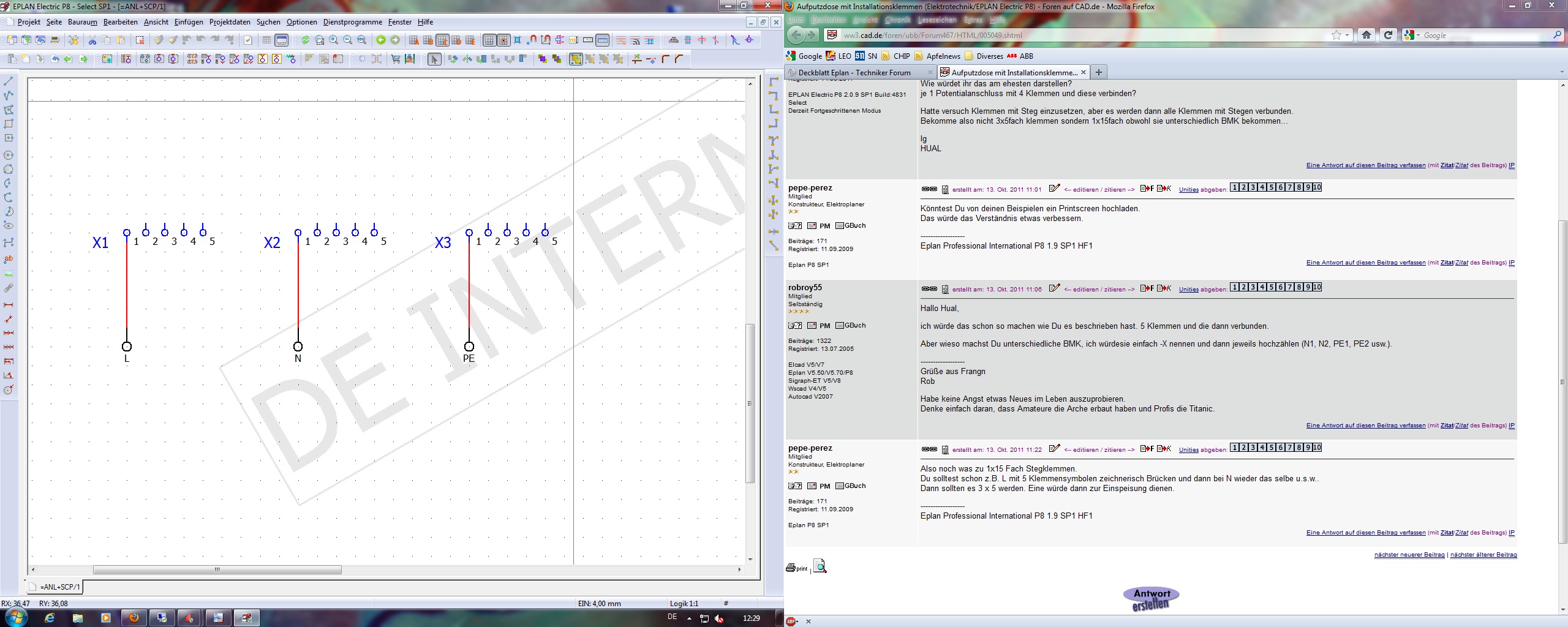1568x627 pixels.
Task: Click the select arrow pointer tool
Action: tap(434, 59)
